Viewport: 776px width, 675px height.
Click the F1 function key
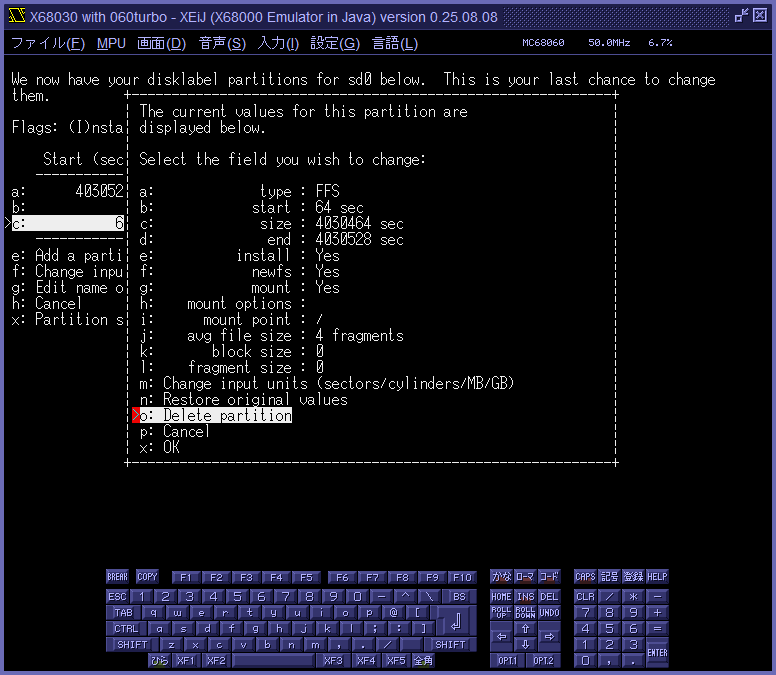coord(186,578)
